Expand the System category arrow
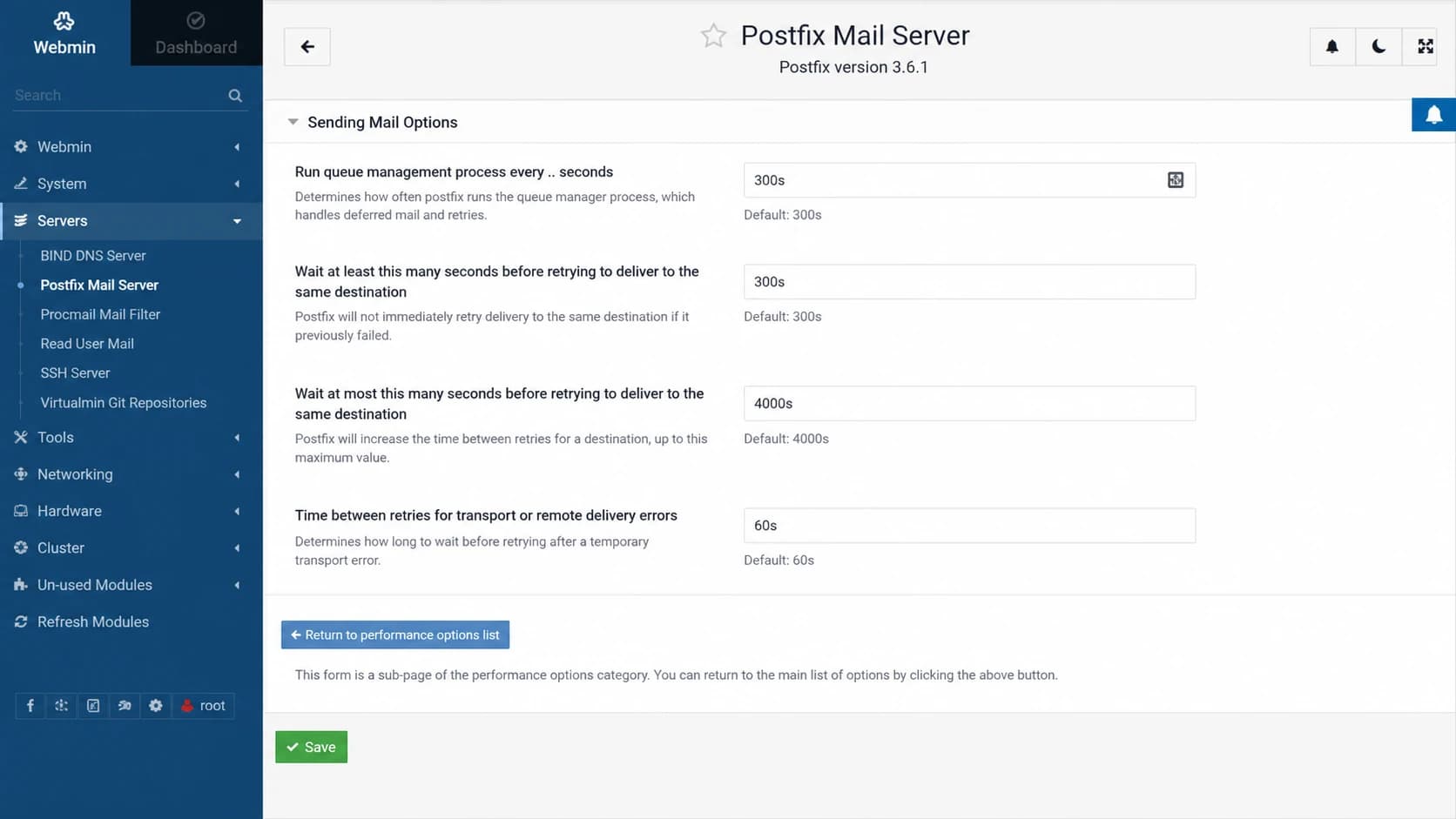Screen dimensions: 1456x819 (x=237, y=184)
